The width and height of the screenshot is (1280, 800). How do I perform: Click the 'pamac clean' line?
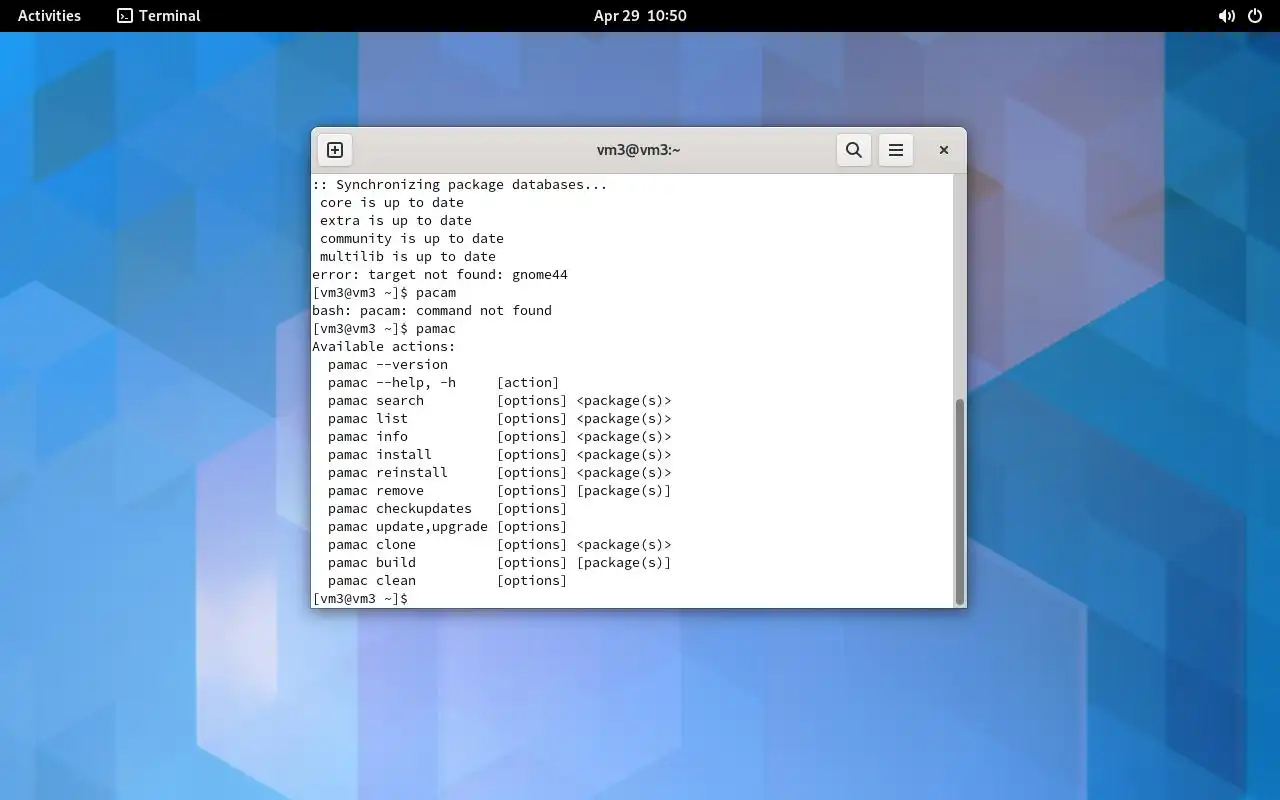pyautogui.click(x=447, y=581)
